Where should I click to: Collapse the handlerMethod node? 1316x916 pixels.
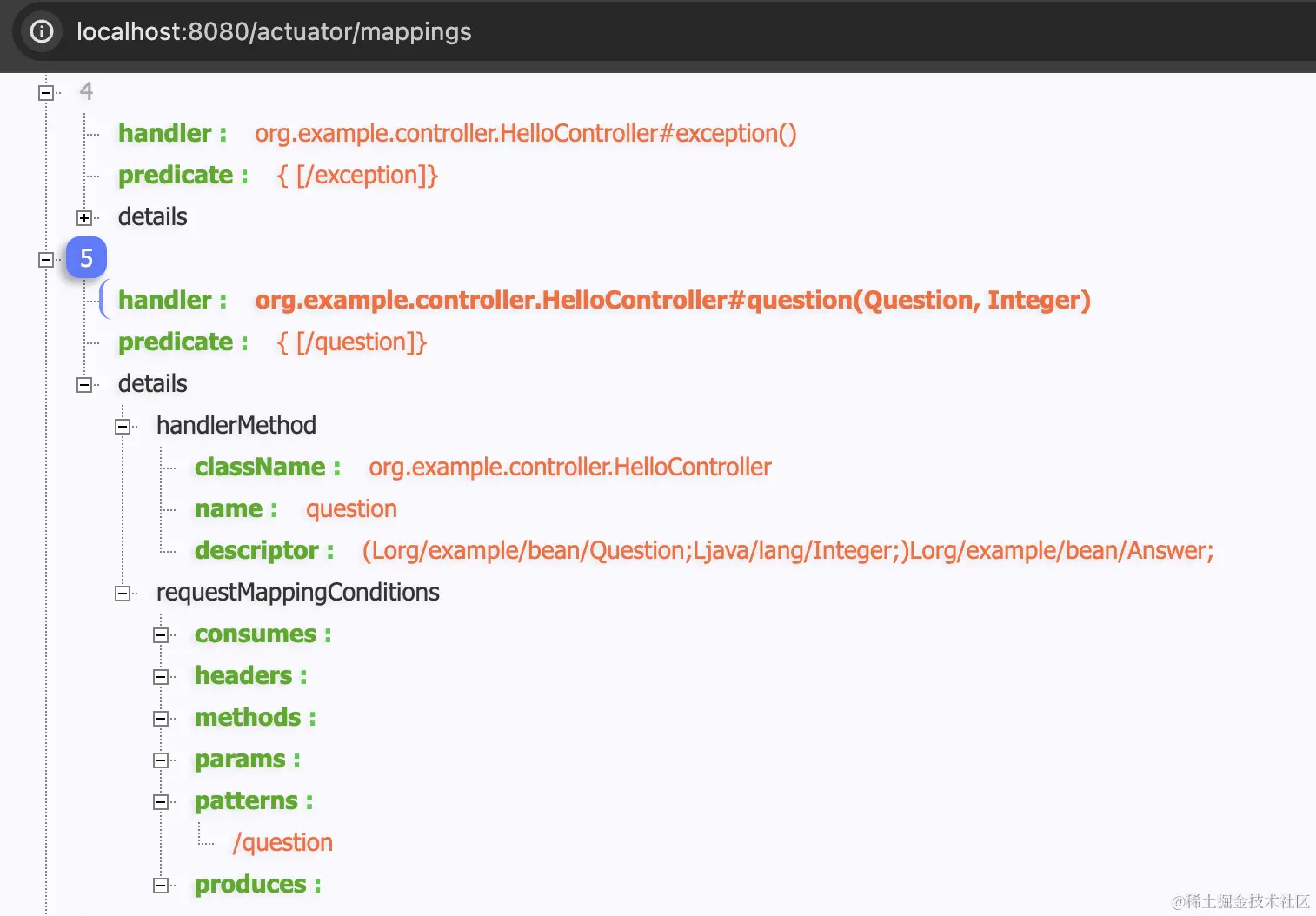(123, 426)
